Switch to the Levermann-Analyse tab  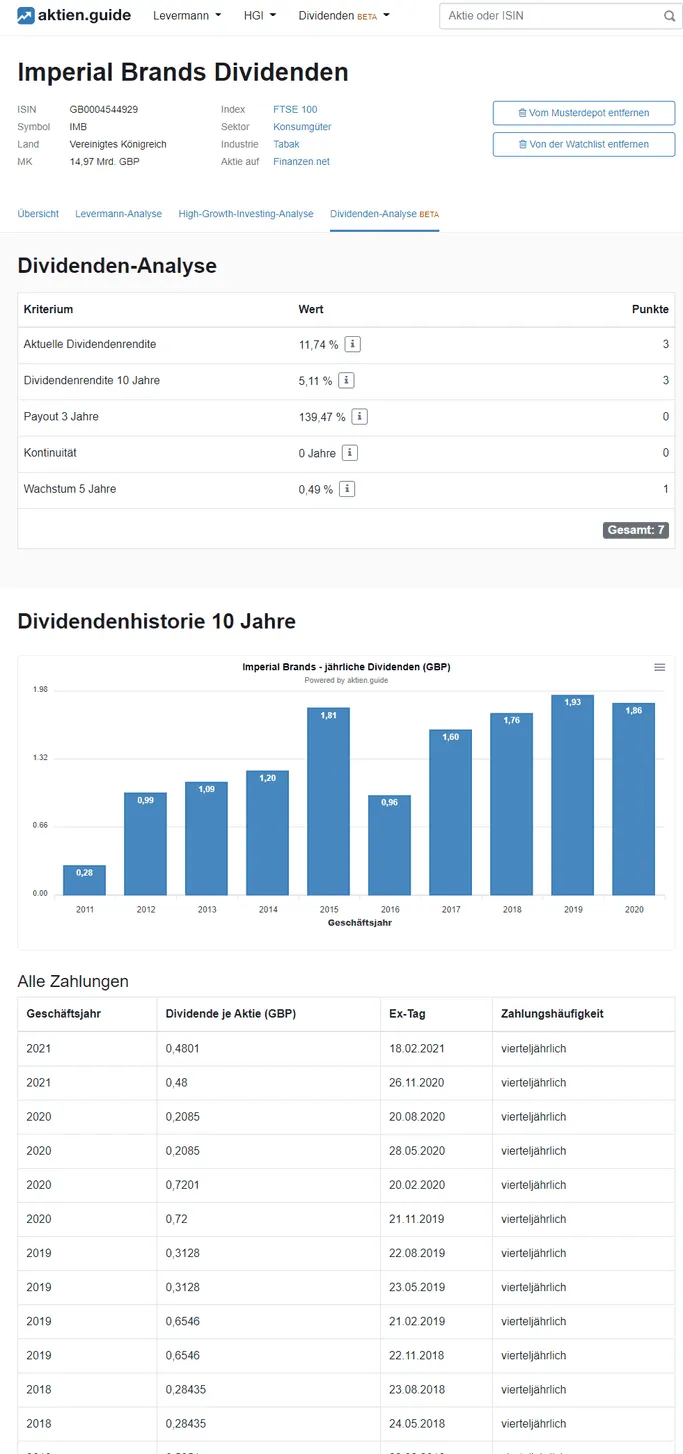point(118,214)
